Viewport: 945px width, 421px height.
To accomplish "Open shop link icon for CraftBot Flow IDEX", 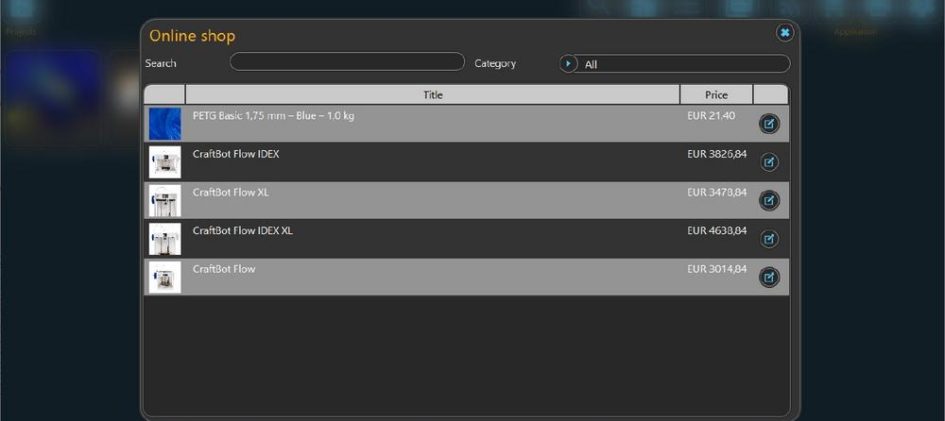I will [769, 162].
